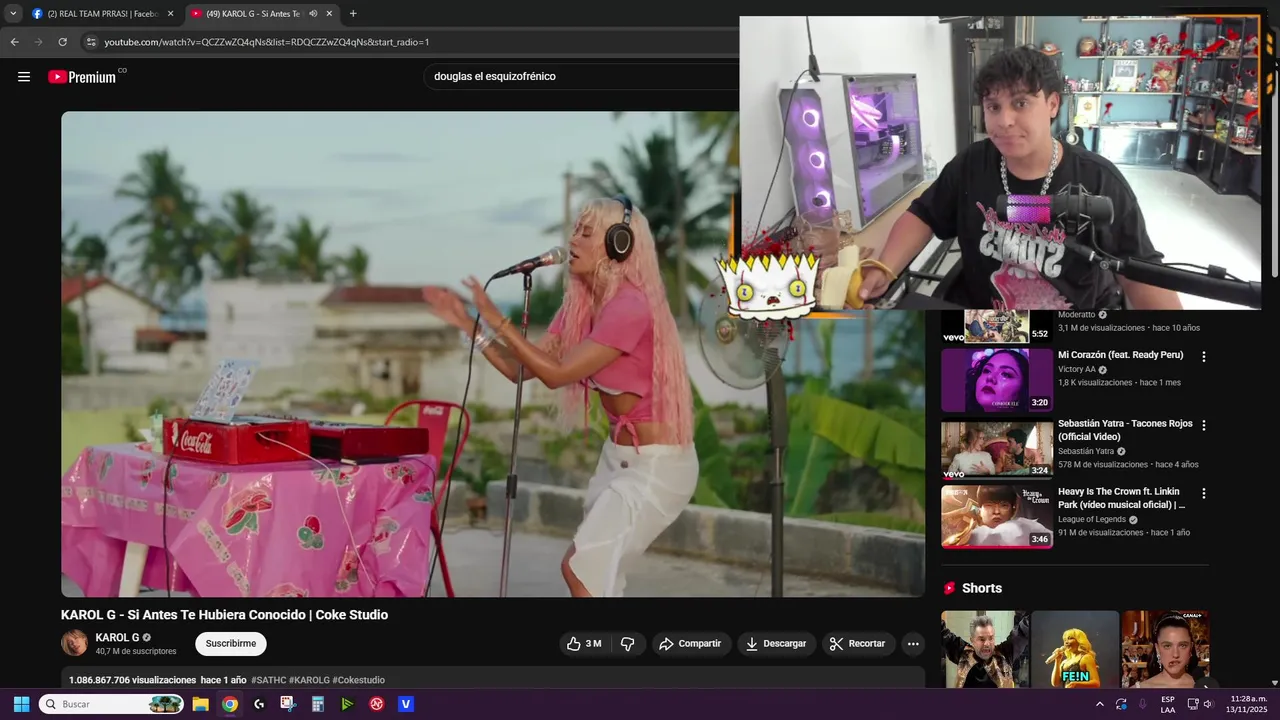Open the red circular taskbar app

[x=377, y=704]
